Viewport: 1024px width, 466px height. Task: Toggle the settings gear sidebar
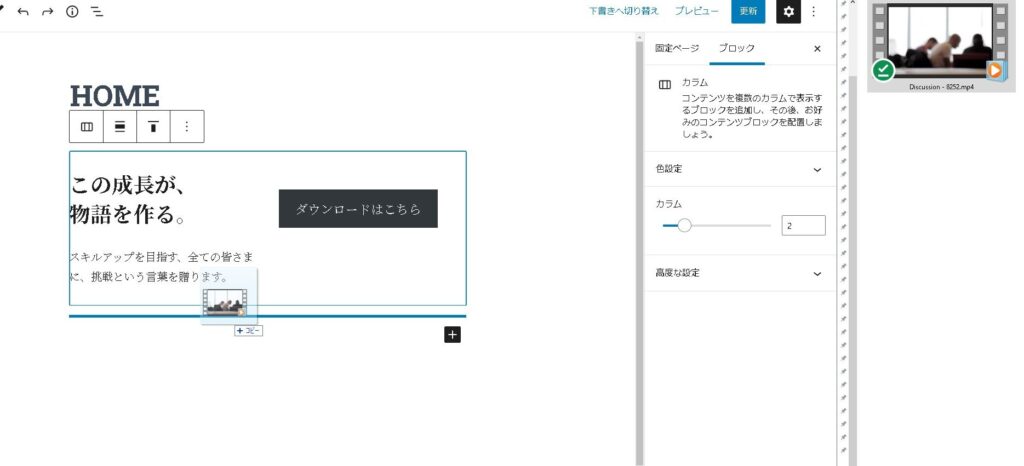[x=788, y=12]
